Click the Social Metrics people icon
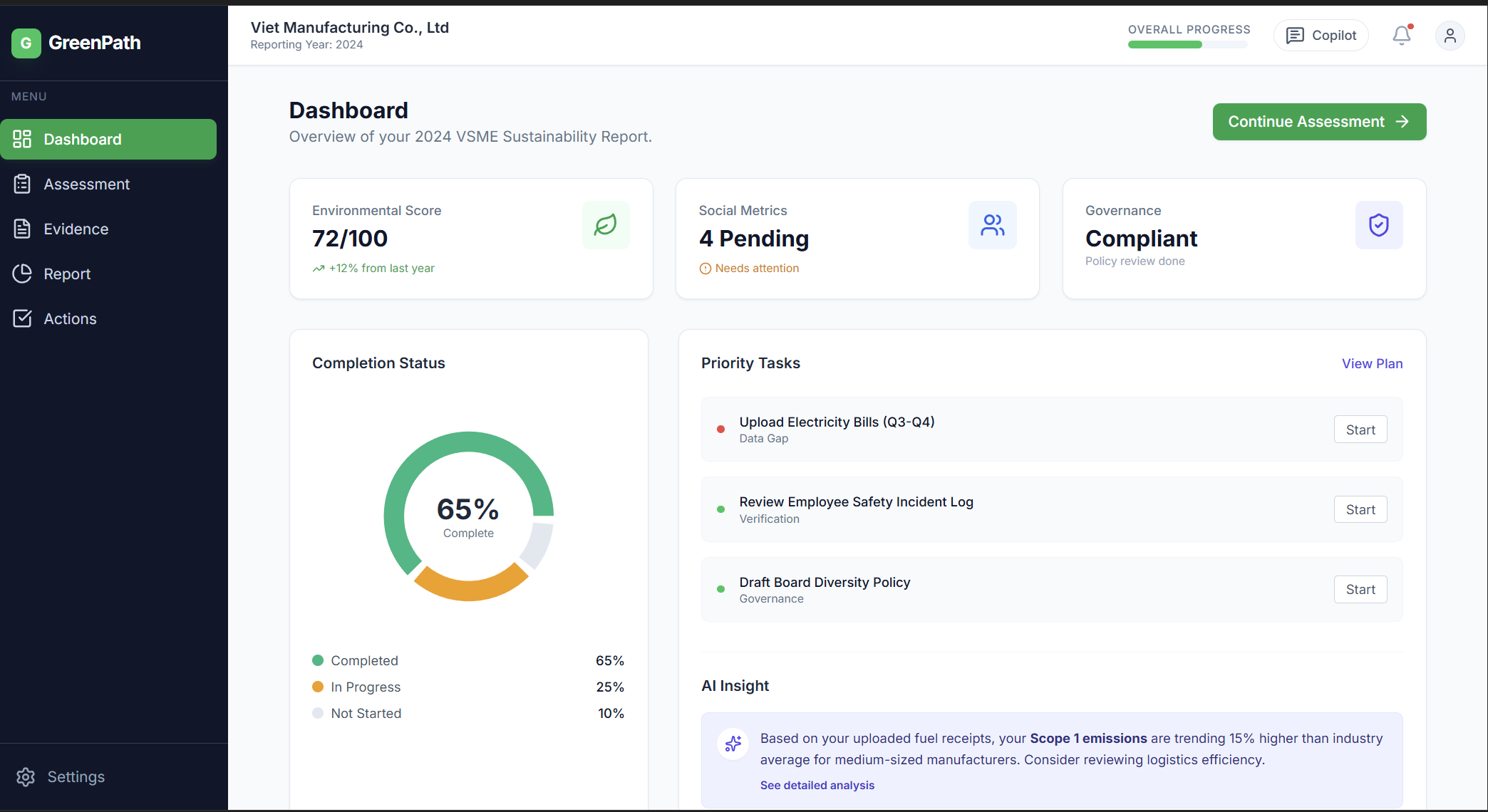Screen dimensions: 1488x812 (x=992, y=225)
